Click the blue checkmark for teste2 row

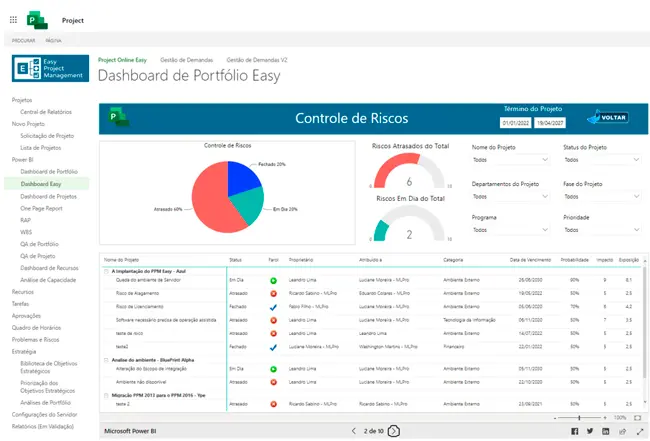[x=273, y=347]
